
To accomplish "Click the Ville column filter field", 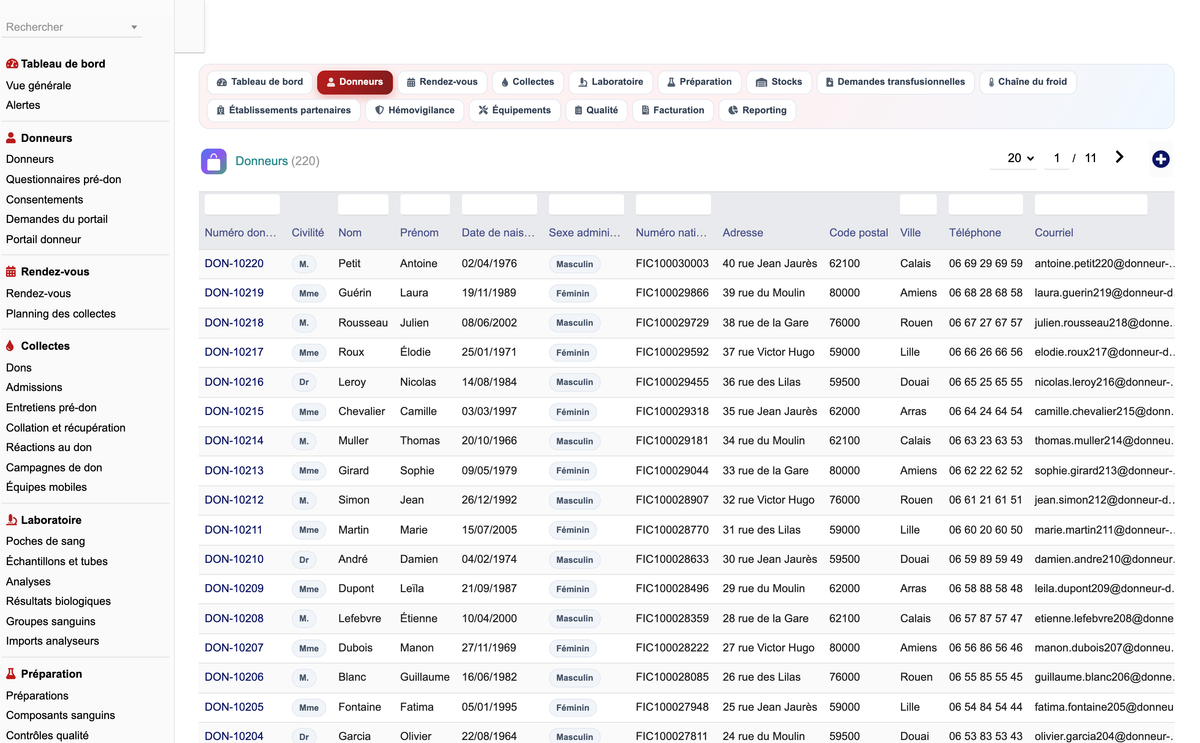I will [918, 205].
